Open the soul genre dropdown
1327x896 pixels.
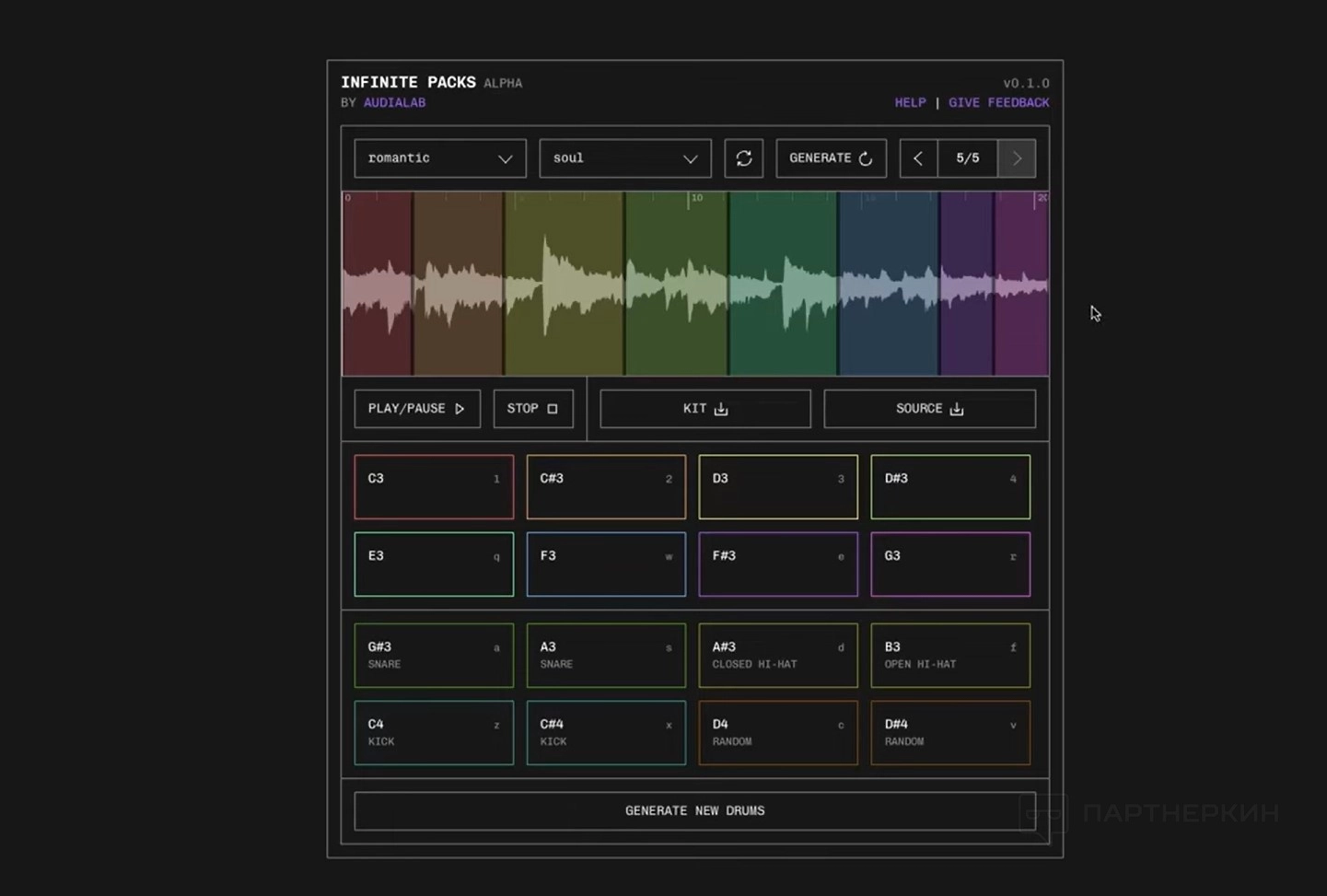tap(625, 158)
